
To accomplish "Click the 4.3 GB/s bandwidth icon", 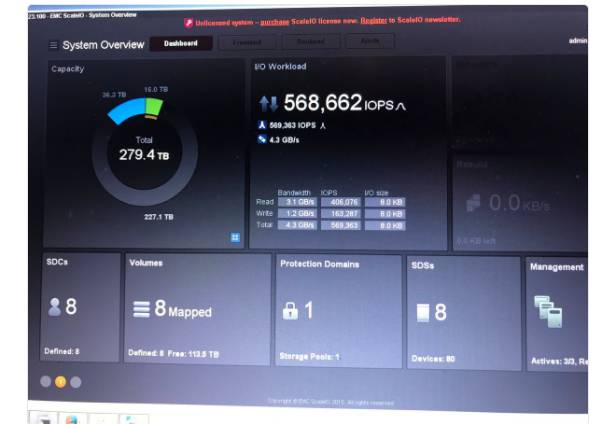I will pyautogui.click(x=262, y=140).
